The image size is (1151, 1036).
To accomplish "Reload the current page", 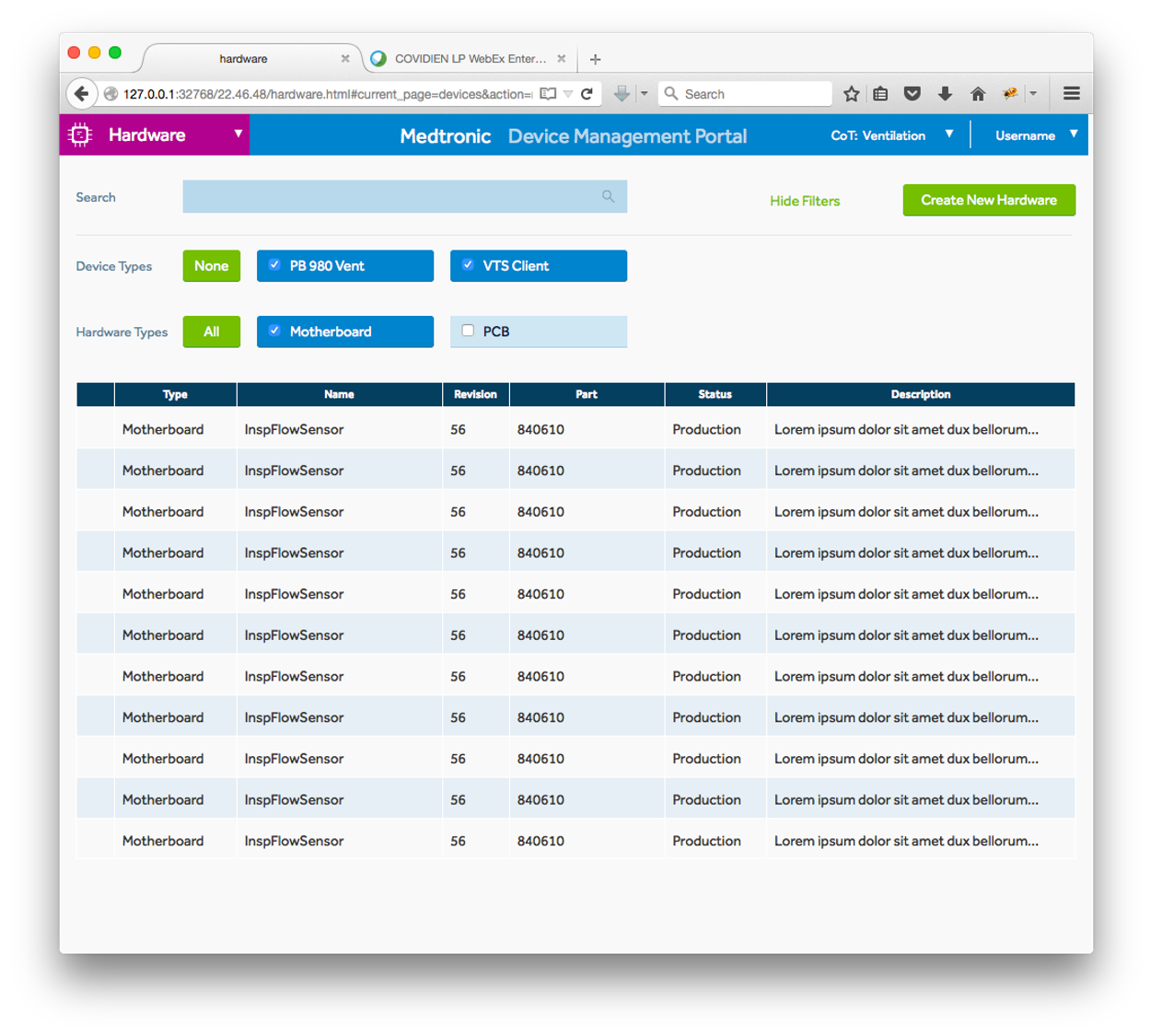I will pos(587,94).
